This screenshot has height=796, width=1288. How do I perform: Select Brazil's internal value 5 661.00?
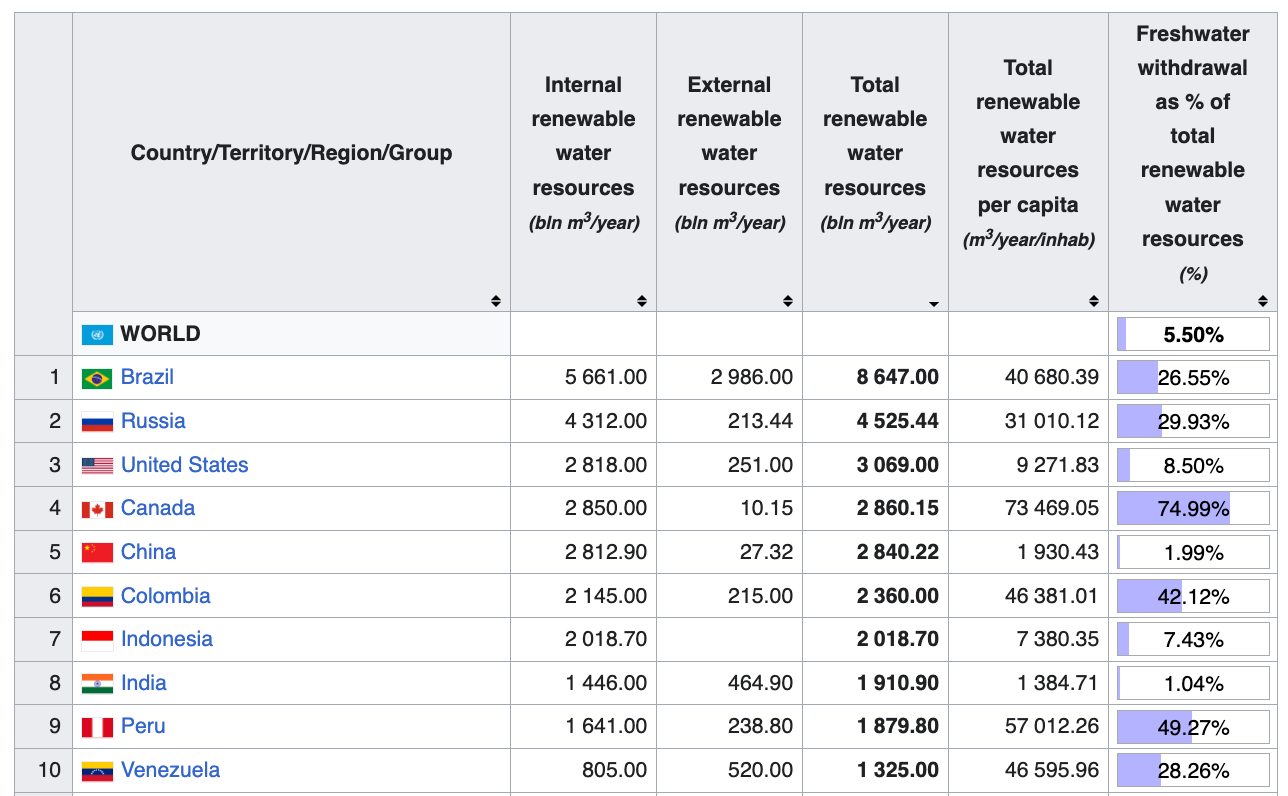coord(606,377)
